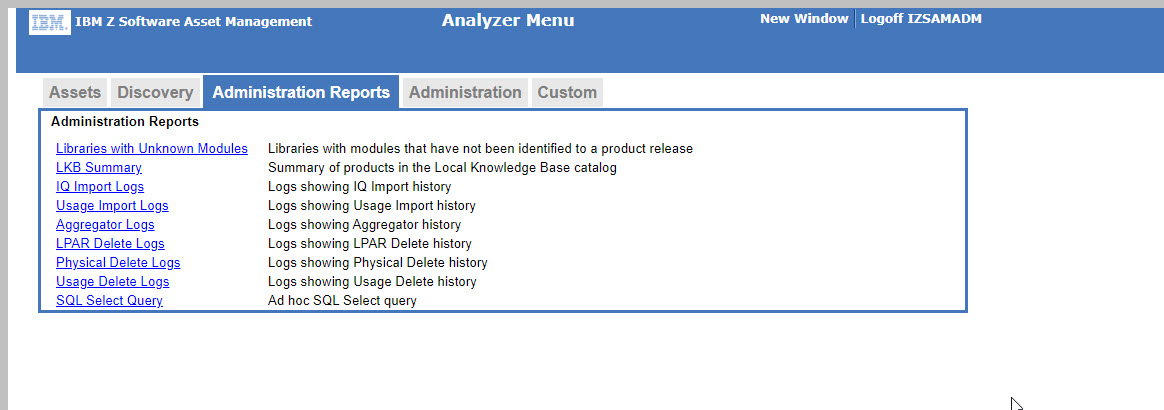Click the Administration Reports panel heading
The width and height of the screenshot is (1164, 410).
coord(125,122)
